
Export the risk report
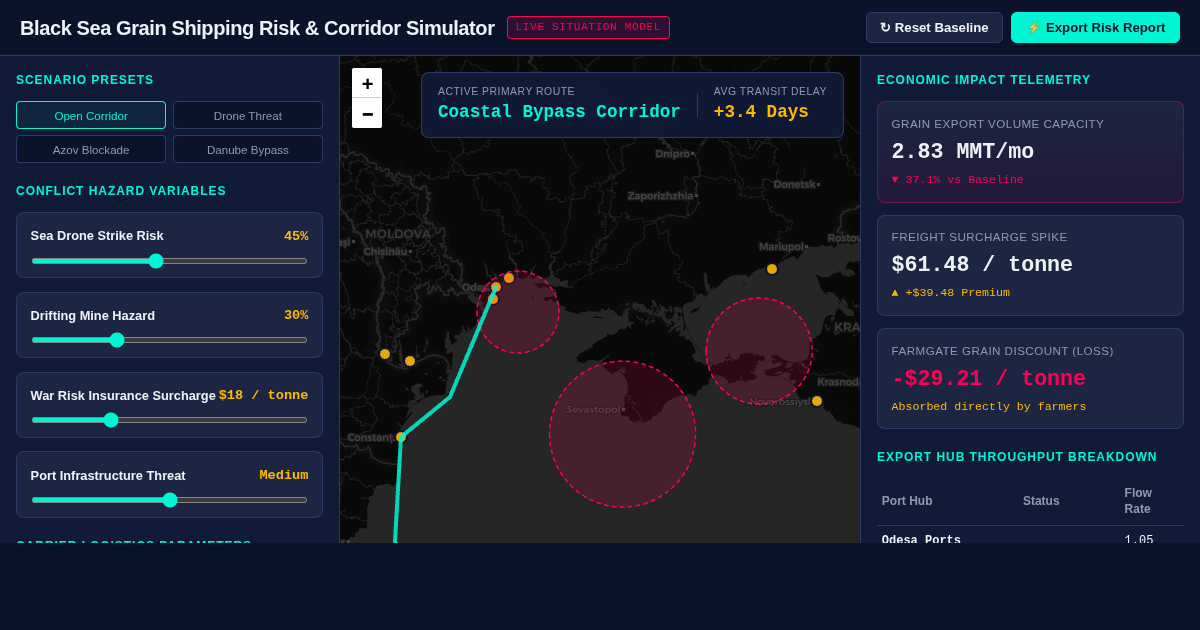pyautogui.click(x=1095, y=27)
